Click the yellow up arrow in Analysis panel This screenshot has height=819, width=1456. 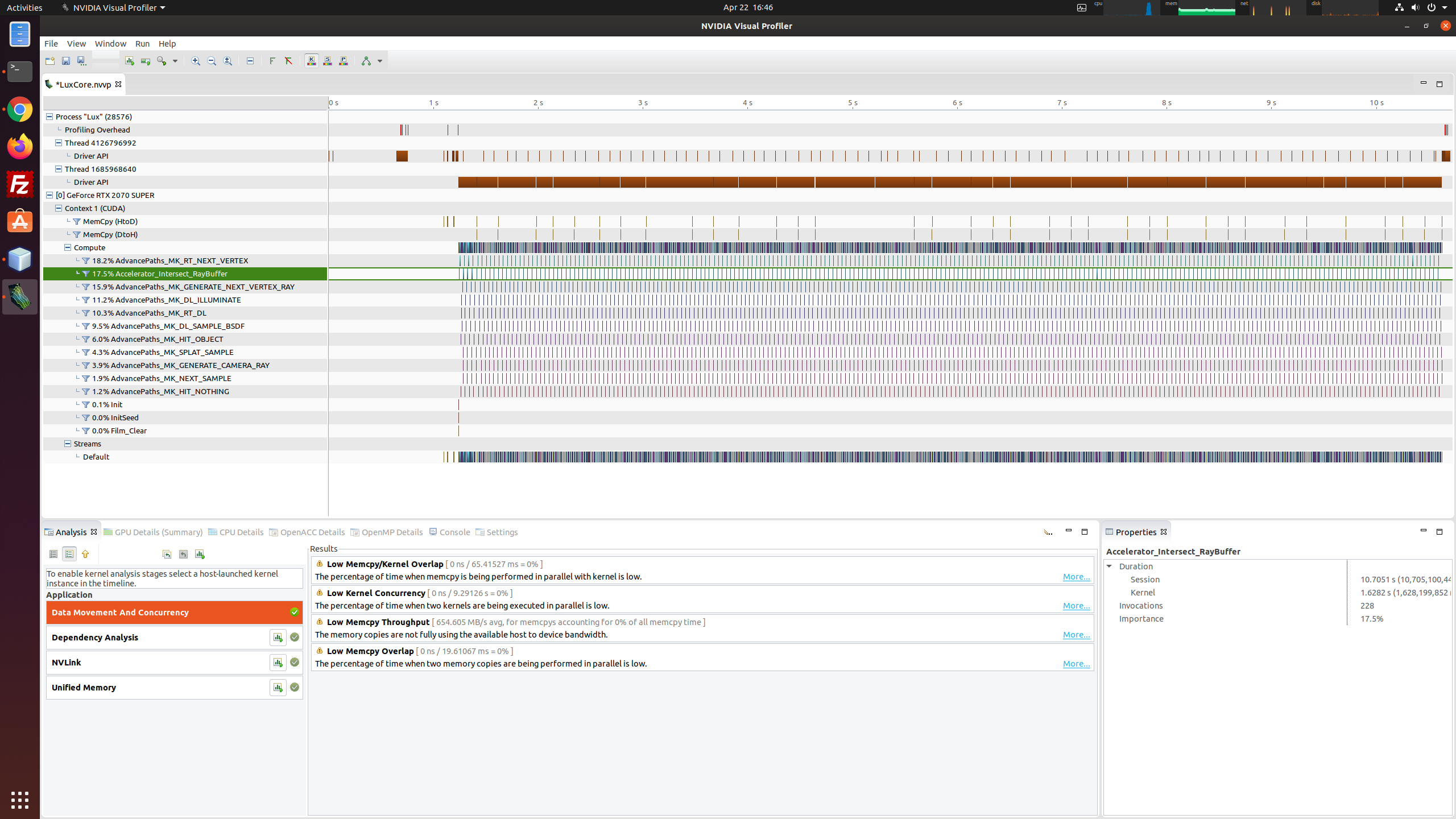pyautogui.click(x=85, y=554)
